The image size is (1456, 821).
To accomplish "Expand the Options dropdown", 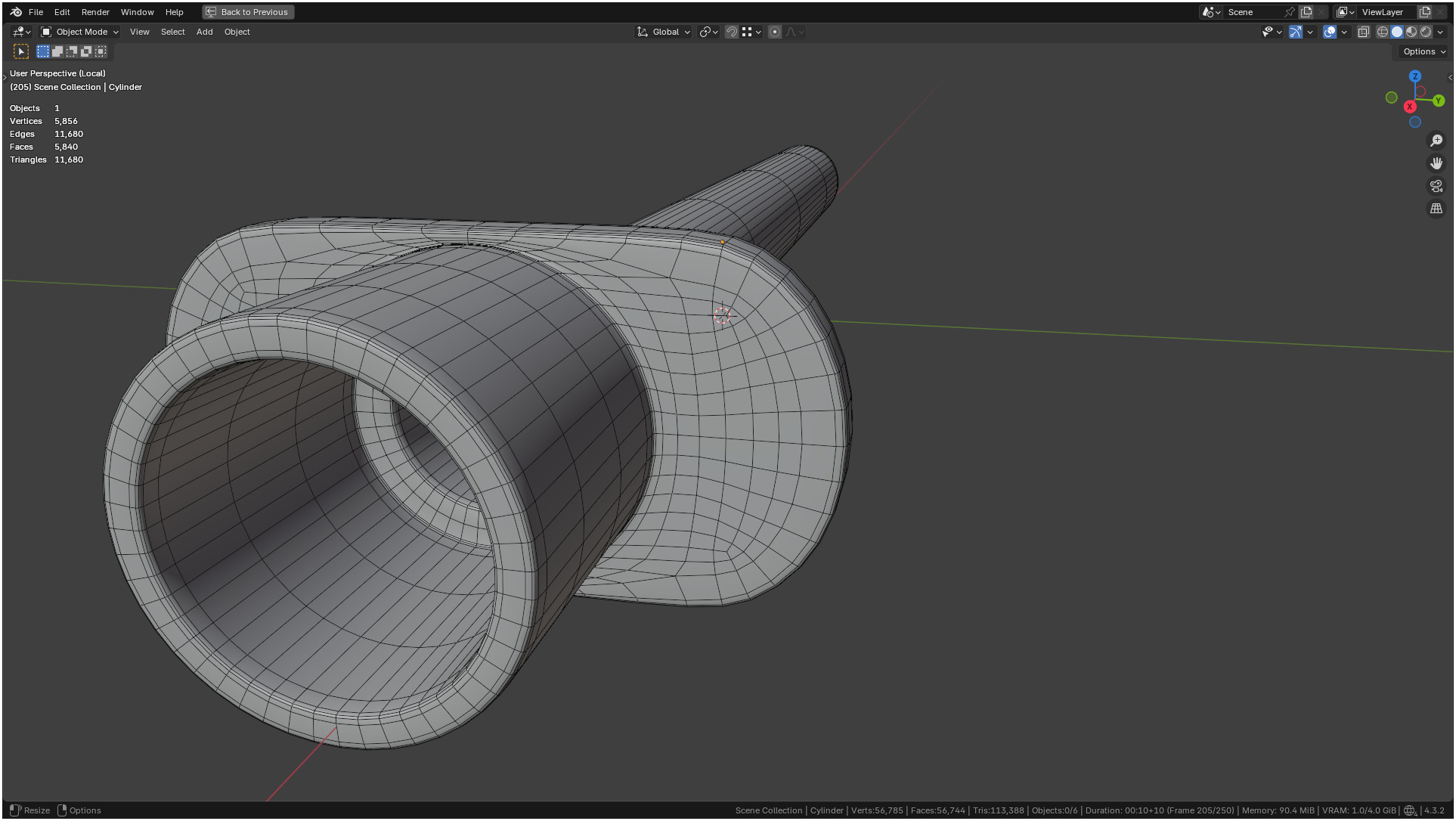I will click(1423, 51).
